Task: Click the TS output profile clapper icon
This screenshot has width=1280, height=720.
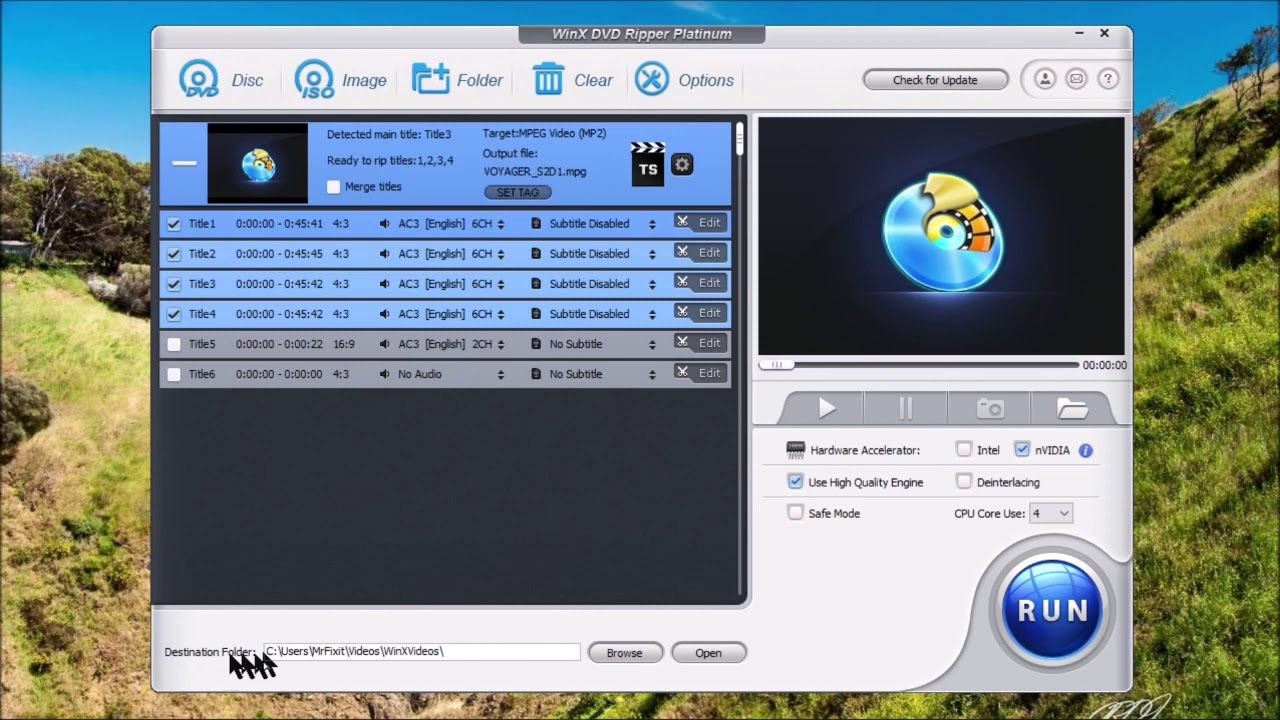Action: click(648, 164)
